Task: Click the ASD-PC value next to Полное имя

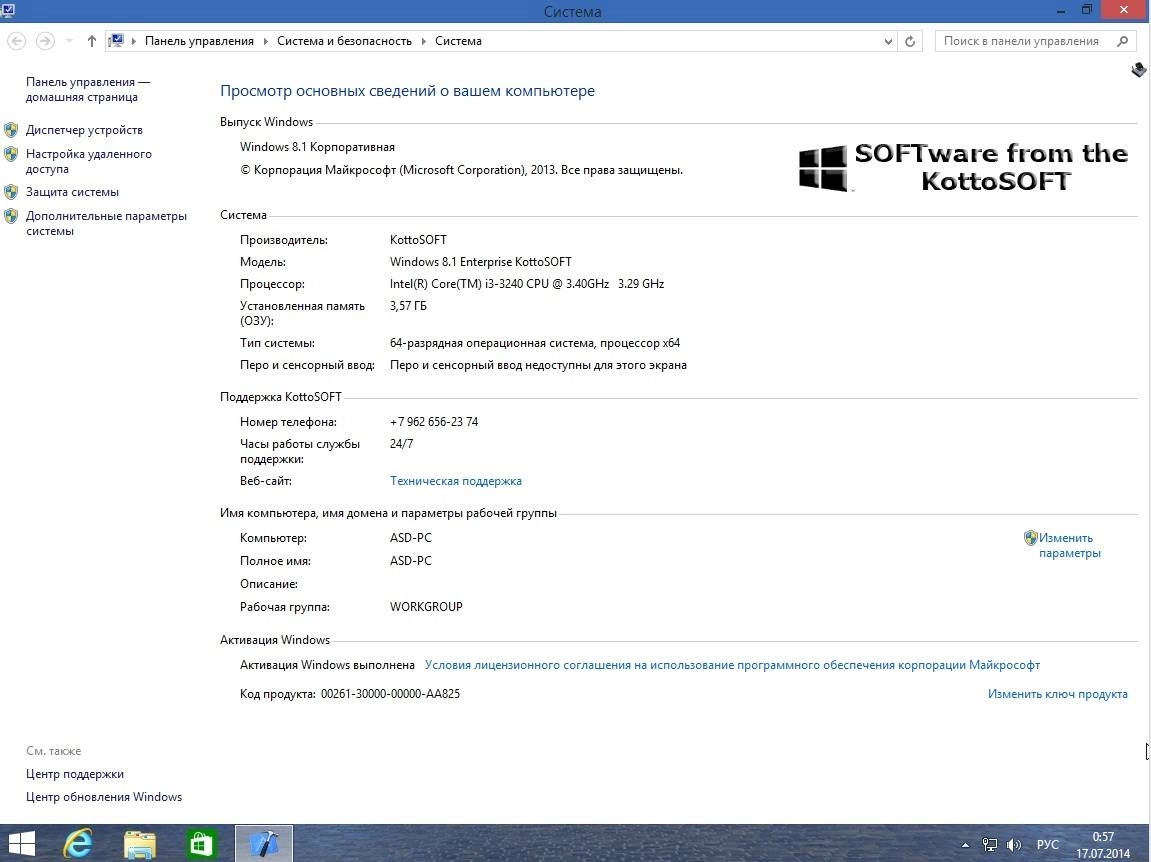Action: pos(411,561)
